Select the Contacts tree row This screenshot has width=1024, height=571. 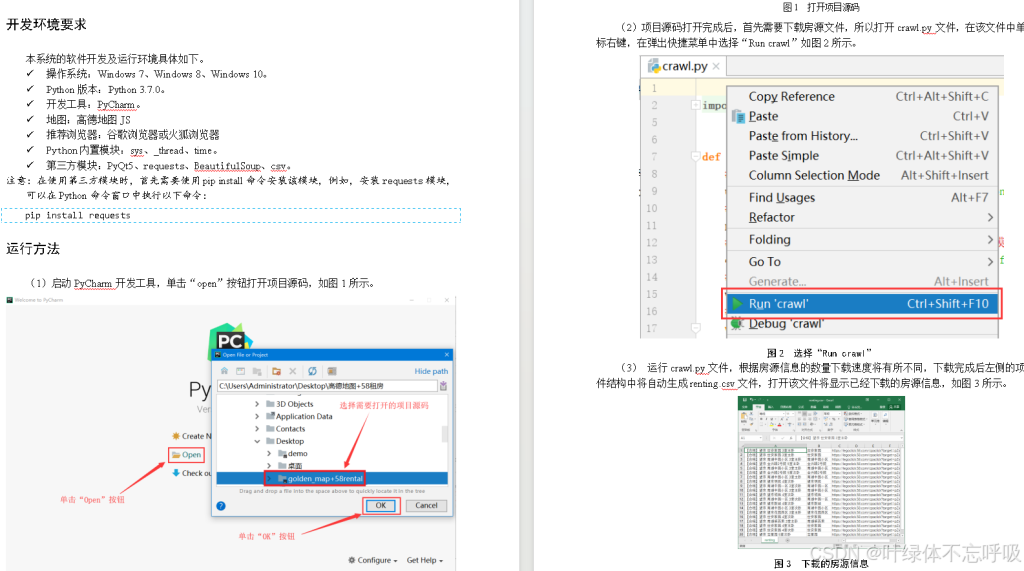(x=330, y=429)
